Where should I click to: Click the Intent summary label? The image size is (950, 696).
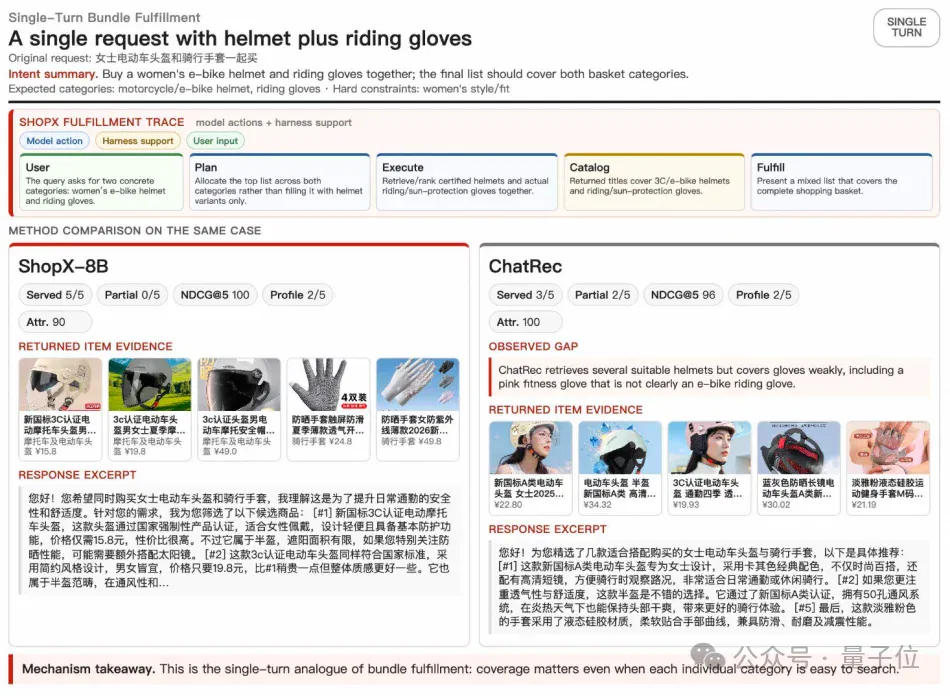tap(53, 74)
